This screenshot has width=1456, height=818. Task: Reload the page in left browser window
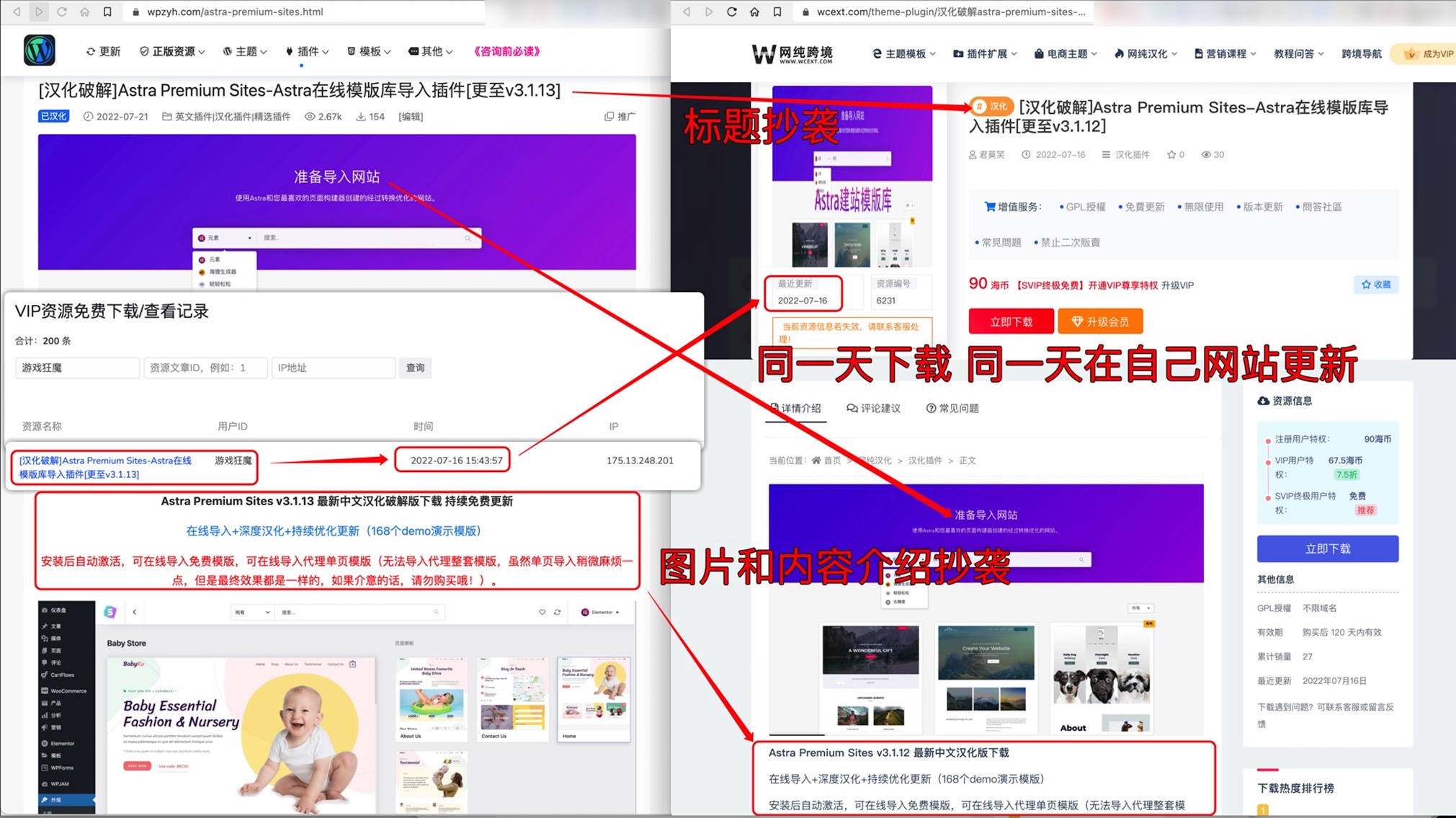click(x=62, y=12)
